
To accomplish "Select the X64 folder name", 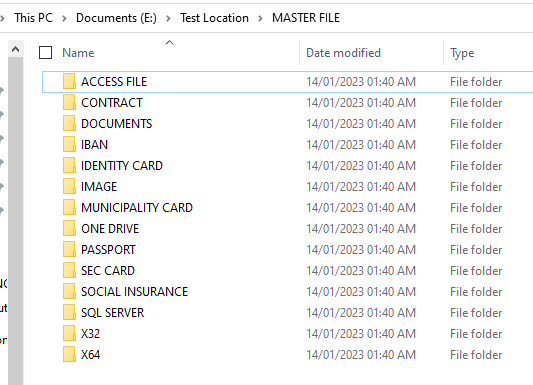I will pyautogui.click(x=90, y=355).
